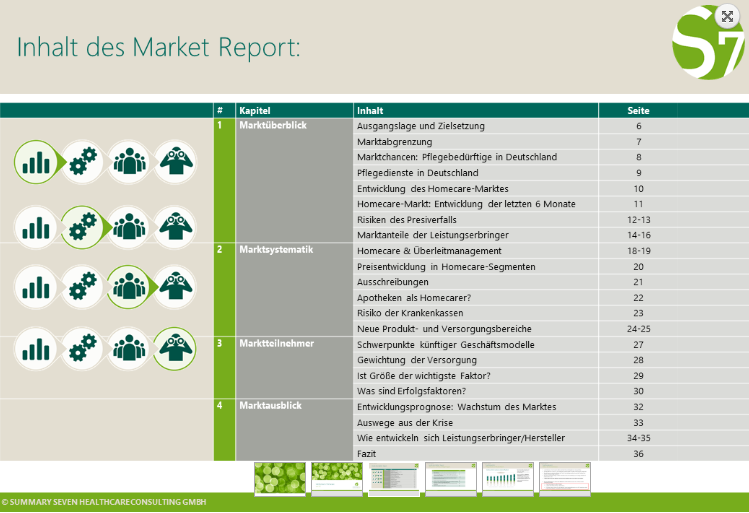Select the highlighted gears icon
The image size is (749, 513).
click(83, 227)
